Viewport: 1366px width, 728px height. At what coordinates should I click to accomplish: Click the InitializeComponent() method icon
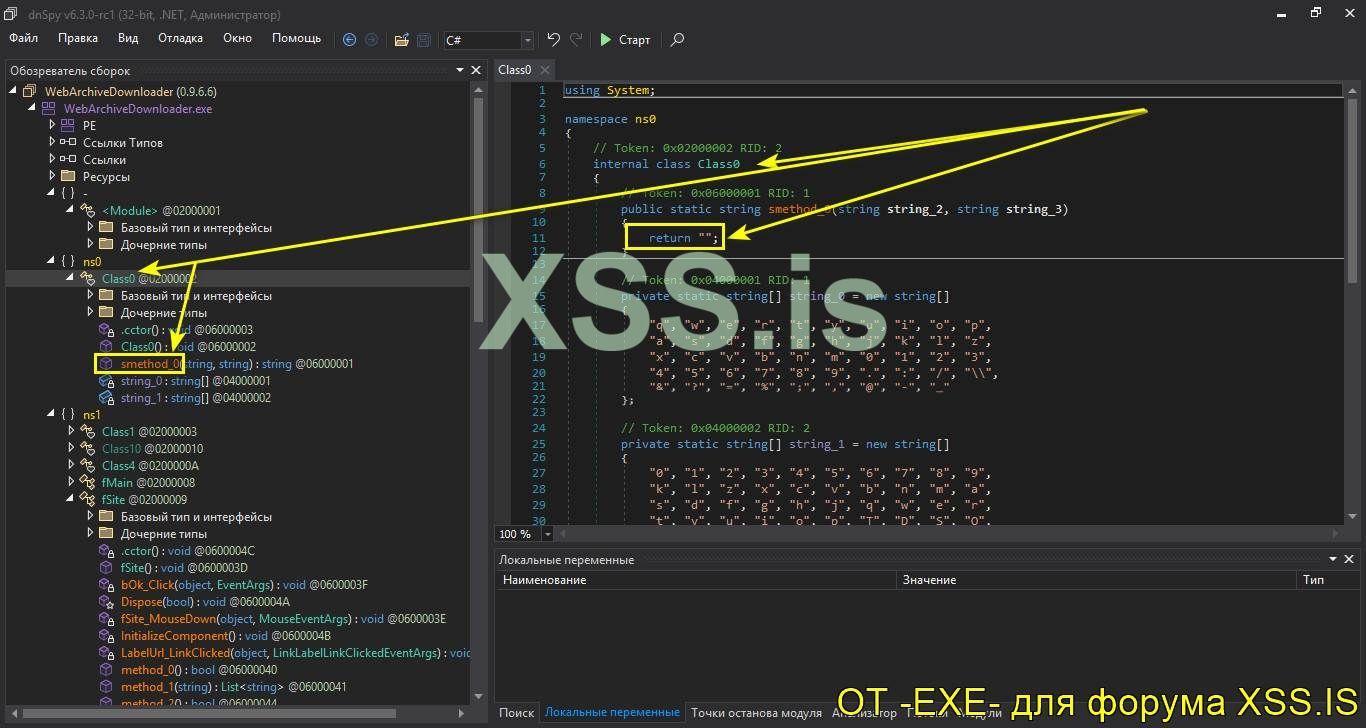tap(106, 636)
